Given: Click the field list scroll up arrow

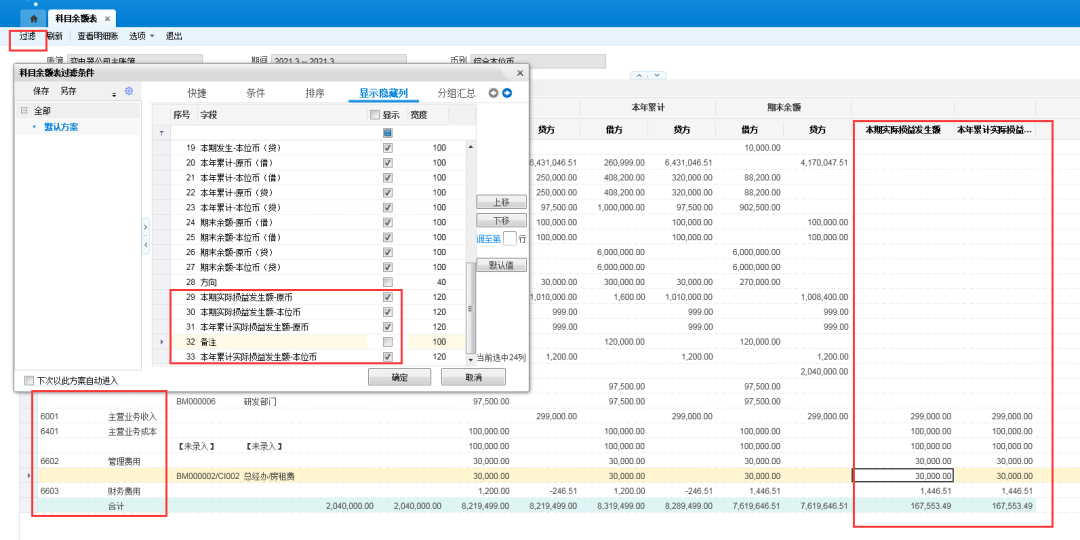Looking at the screenshot, I should [x=471, y=147].
